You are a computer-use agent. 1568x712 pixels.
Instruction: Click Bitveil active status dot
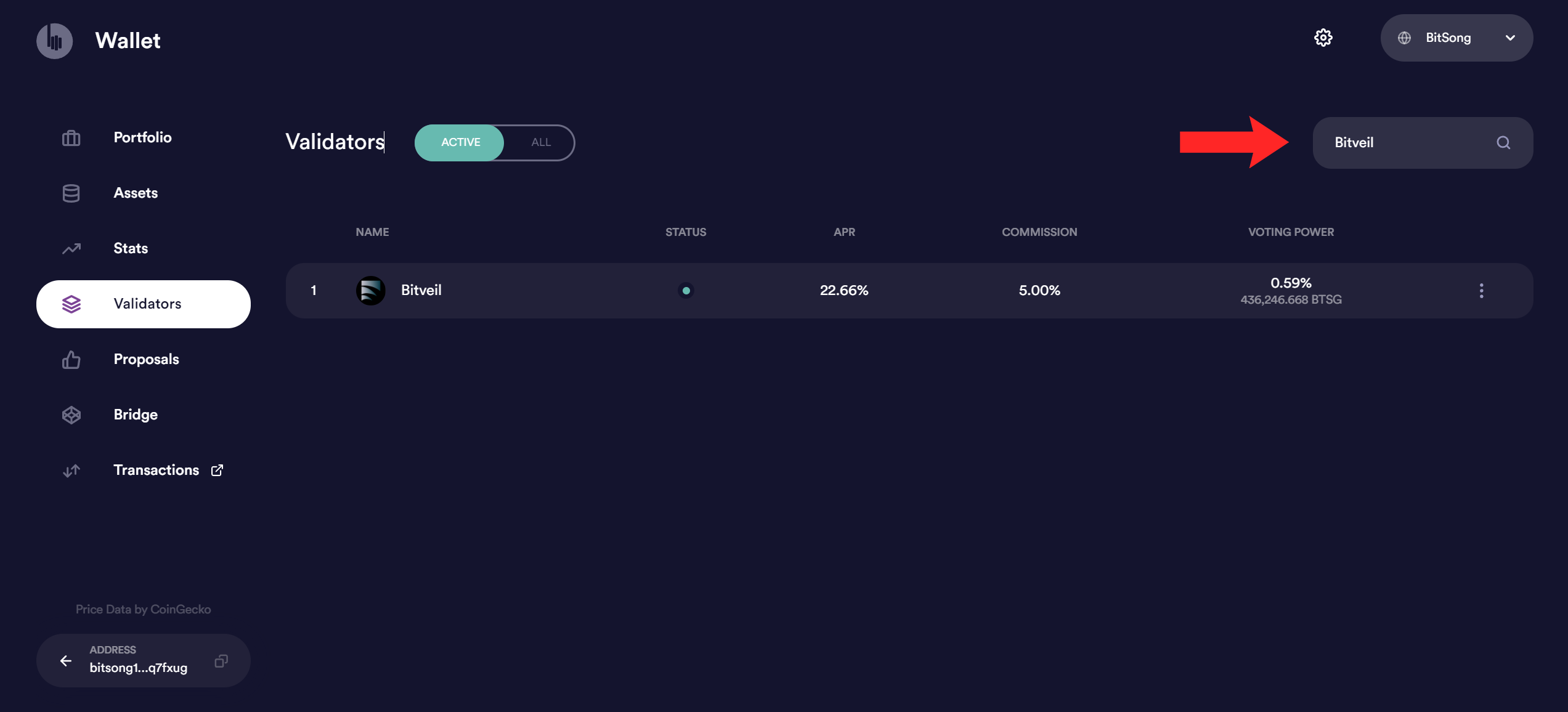click(686, 291)
